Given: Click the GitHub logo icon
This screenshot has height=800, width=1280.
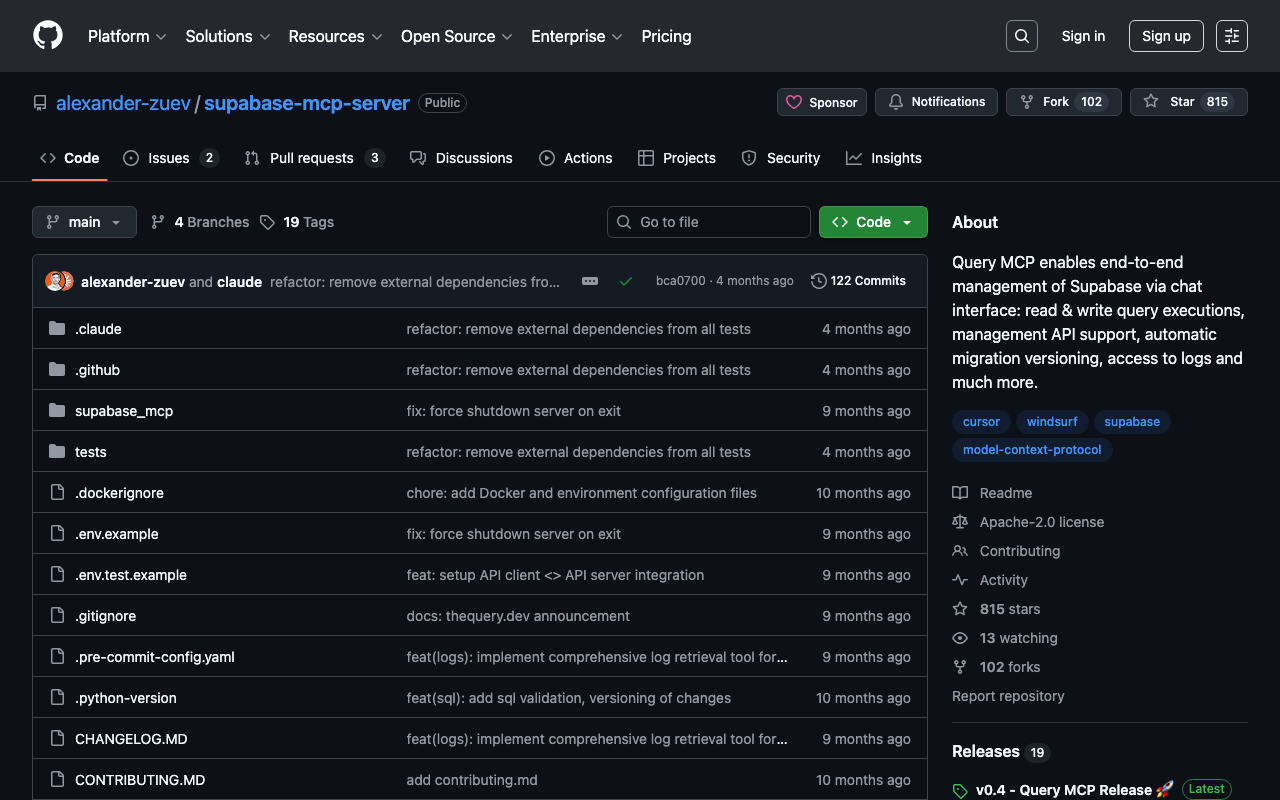Looking at the screenshot, I should click(x=48, y=36).
